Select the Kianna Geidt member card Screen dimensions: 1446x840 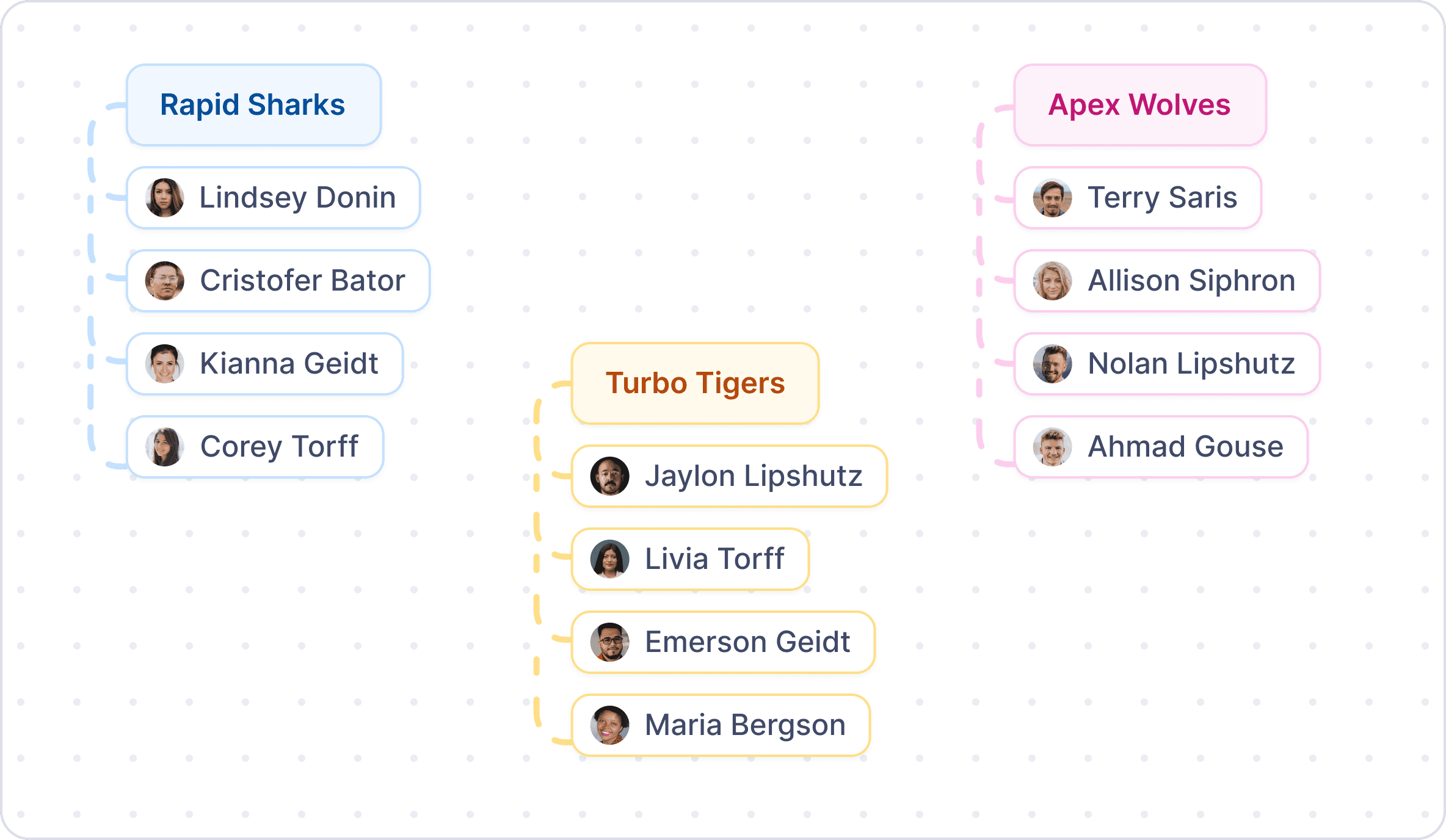(264, 364)
